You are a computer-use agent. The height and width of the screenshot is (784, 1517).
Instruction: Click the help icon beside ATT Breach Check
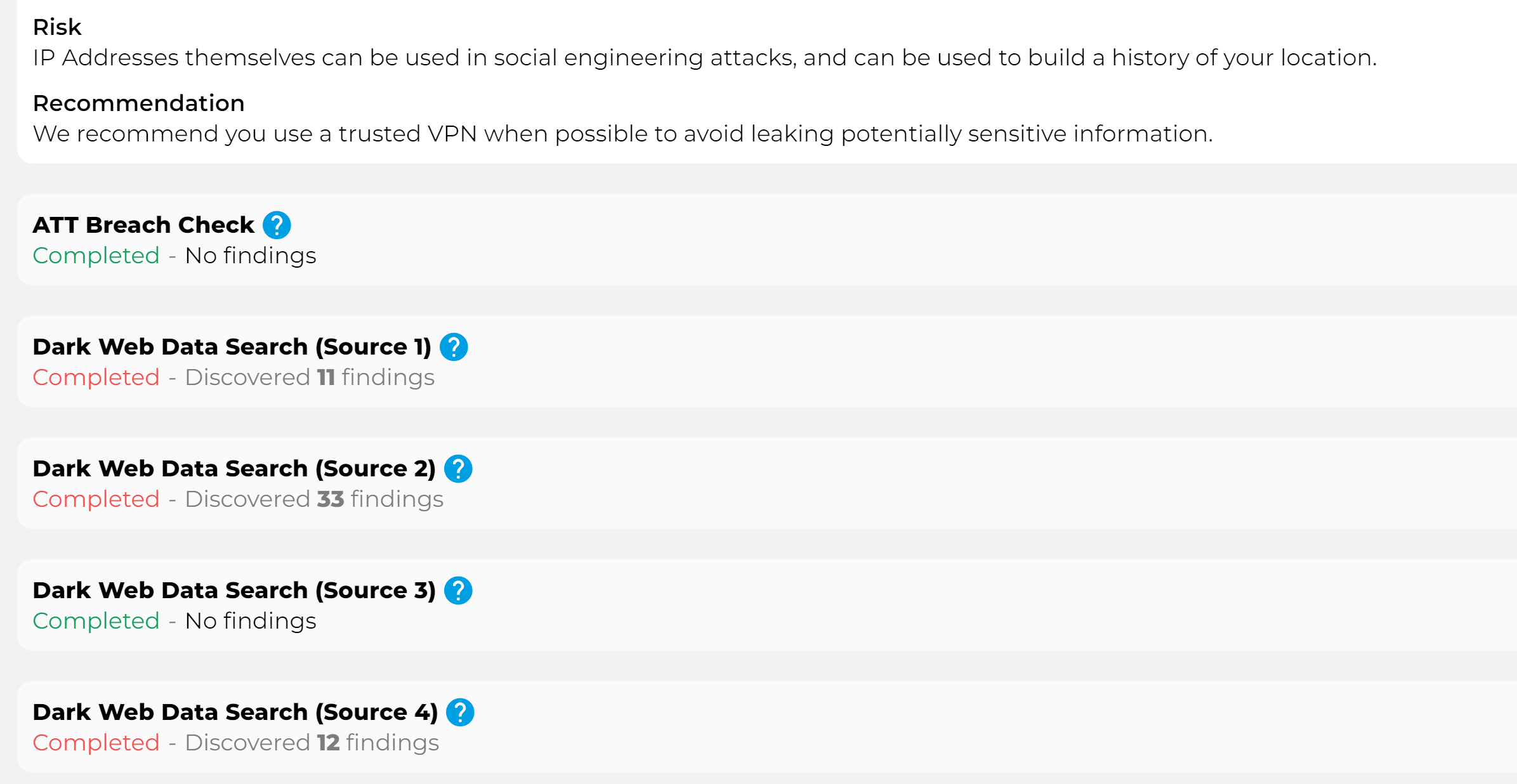[x=277, y=225]
